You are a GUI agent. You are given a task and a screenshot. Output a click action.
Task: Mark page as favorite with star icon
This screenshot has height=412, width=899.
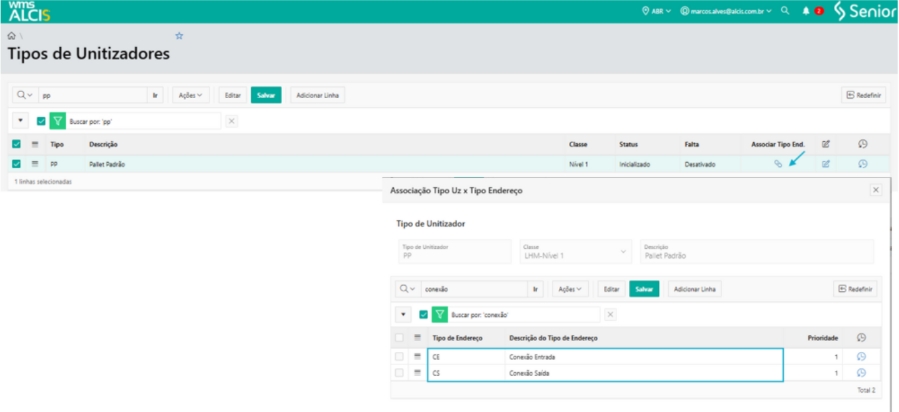[179, 36]
